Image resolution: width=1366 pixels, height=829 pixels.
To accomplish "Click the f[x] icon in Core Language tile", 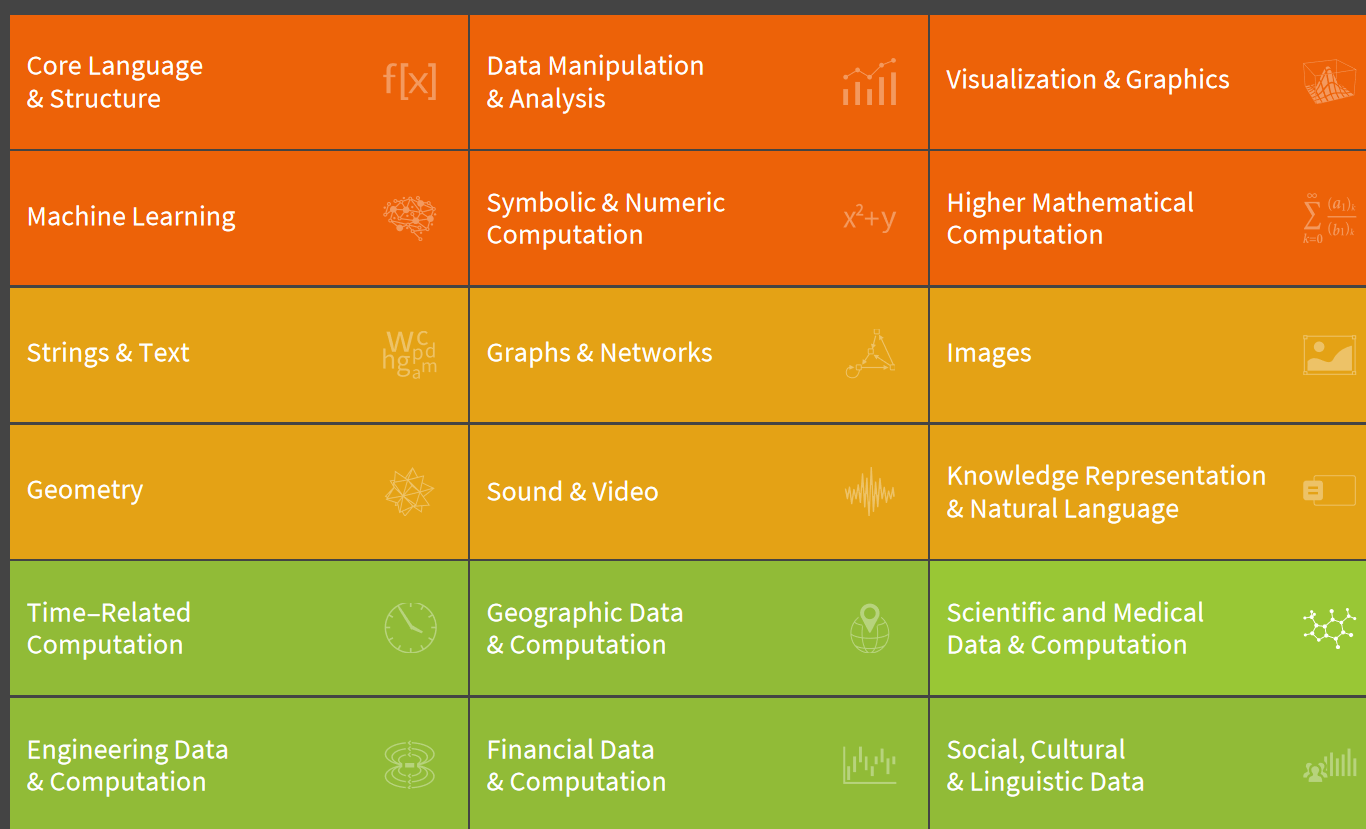I will coord(410,81).
